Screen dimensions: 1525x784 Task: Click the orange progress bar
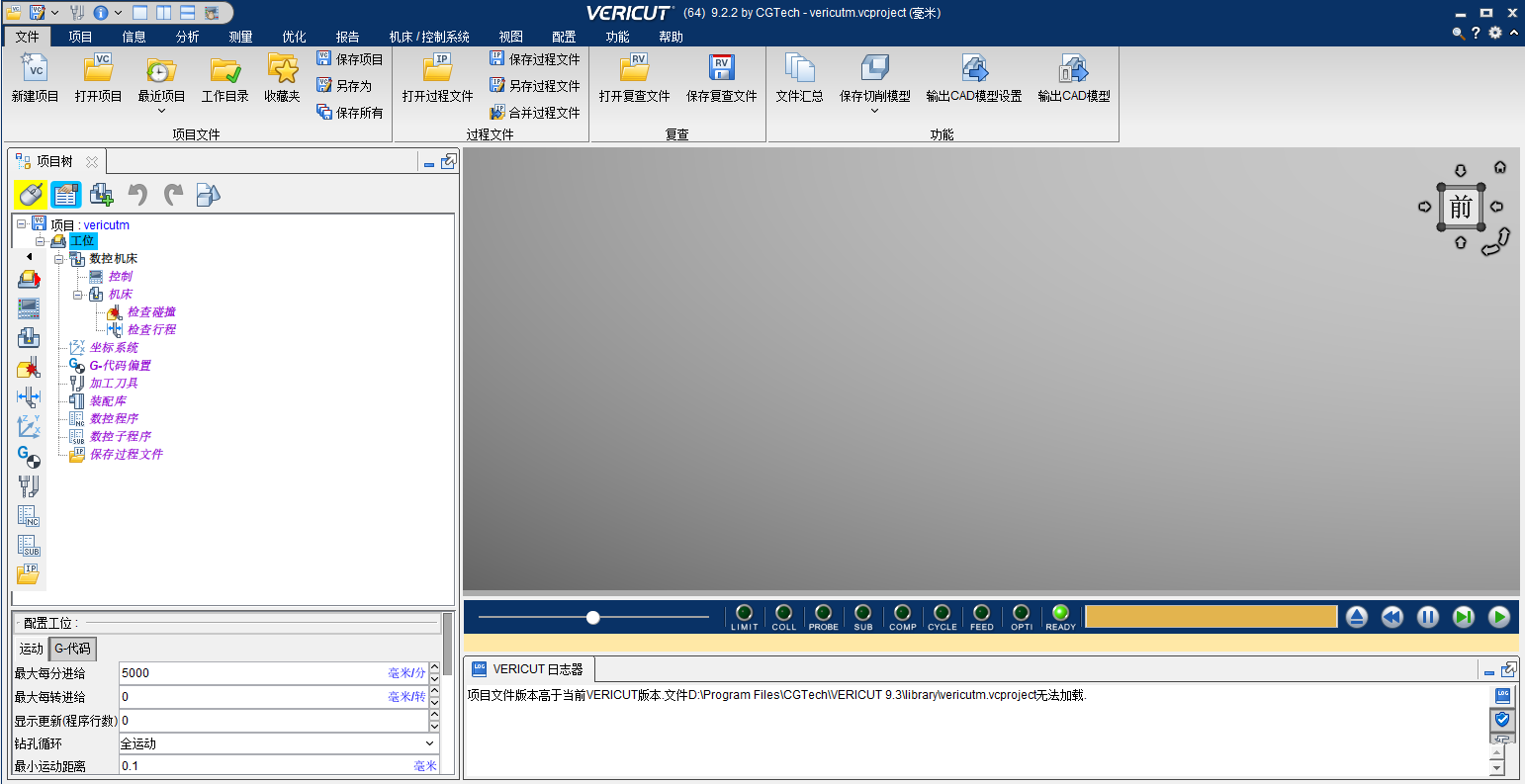[x=1211, y=617]
